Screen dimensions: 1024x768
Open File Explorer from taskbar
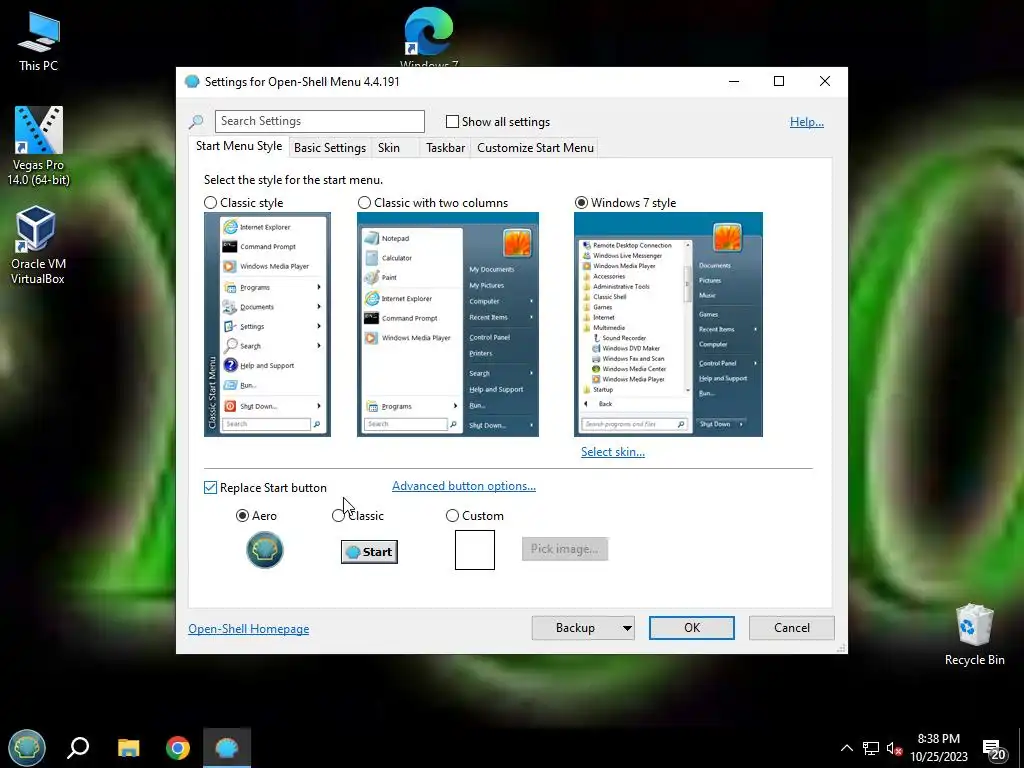click(x=128, y=748)
